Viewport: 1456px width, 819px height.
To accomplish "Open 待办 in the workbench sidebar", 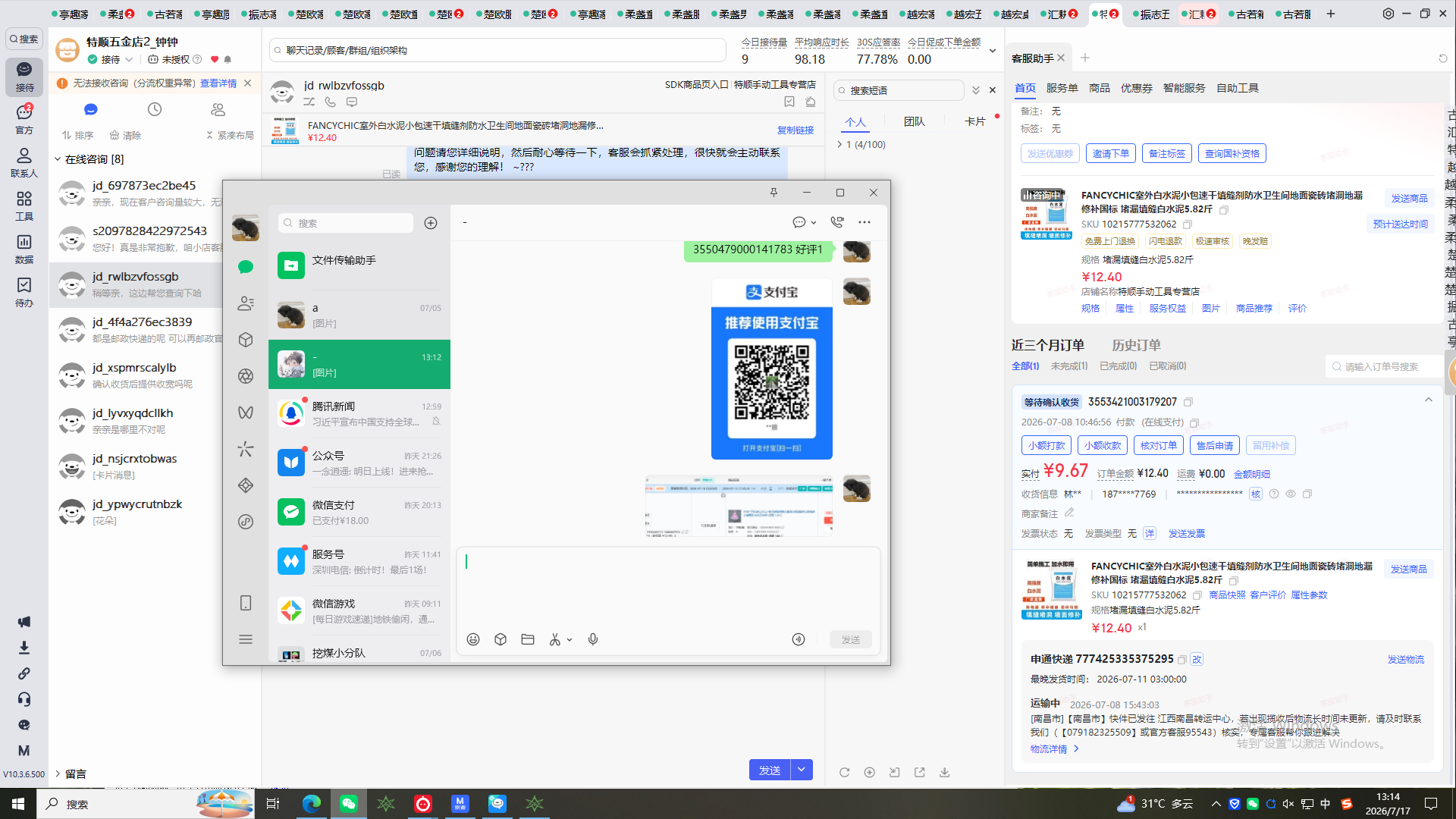I will pos(24,293).
